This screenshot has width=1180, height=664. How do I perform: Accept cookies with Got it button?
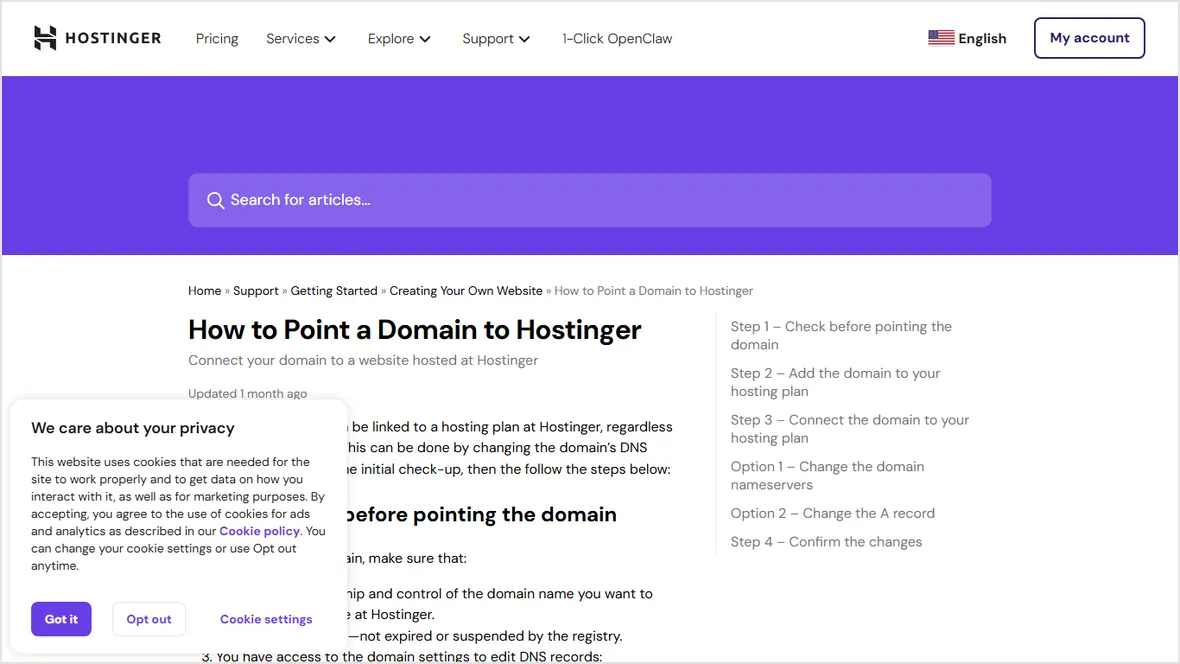click(61, 619)
